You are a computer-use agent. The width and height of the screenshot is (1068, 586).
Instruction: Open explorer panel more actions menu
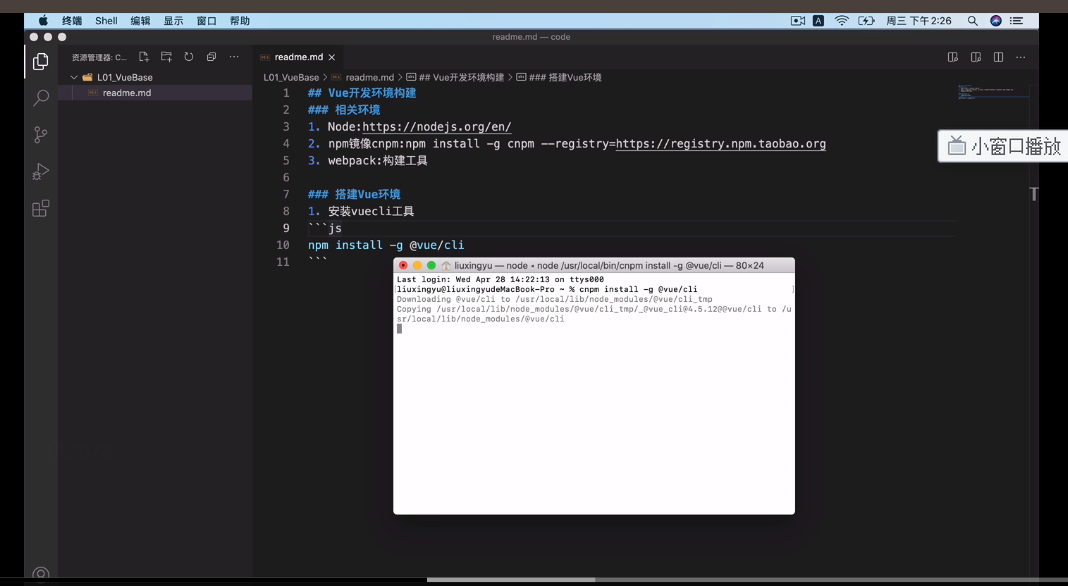pos(234,57)
